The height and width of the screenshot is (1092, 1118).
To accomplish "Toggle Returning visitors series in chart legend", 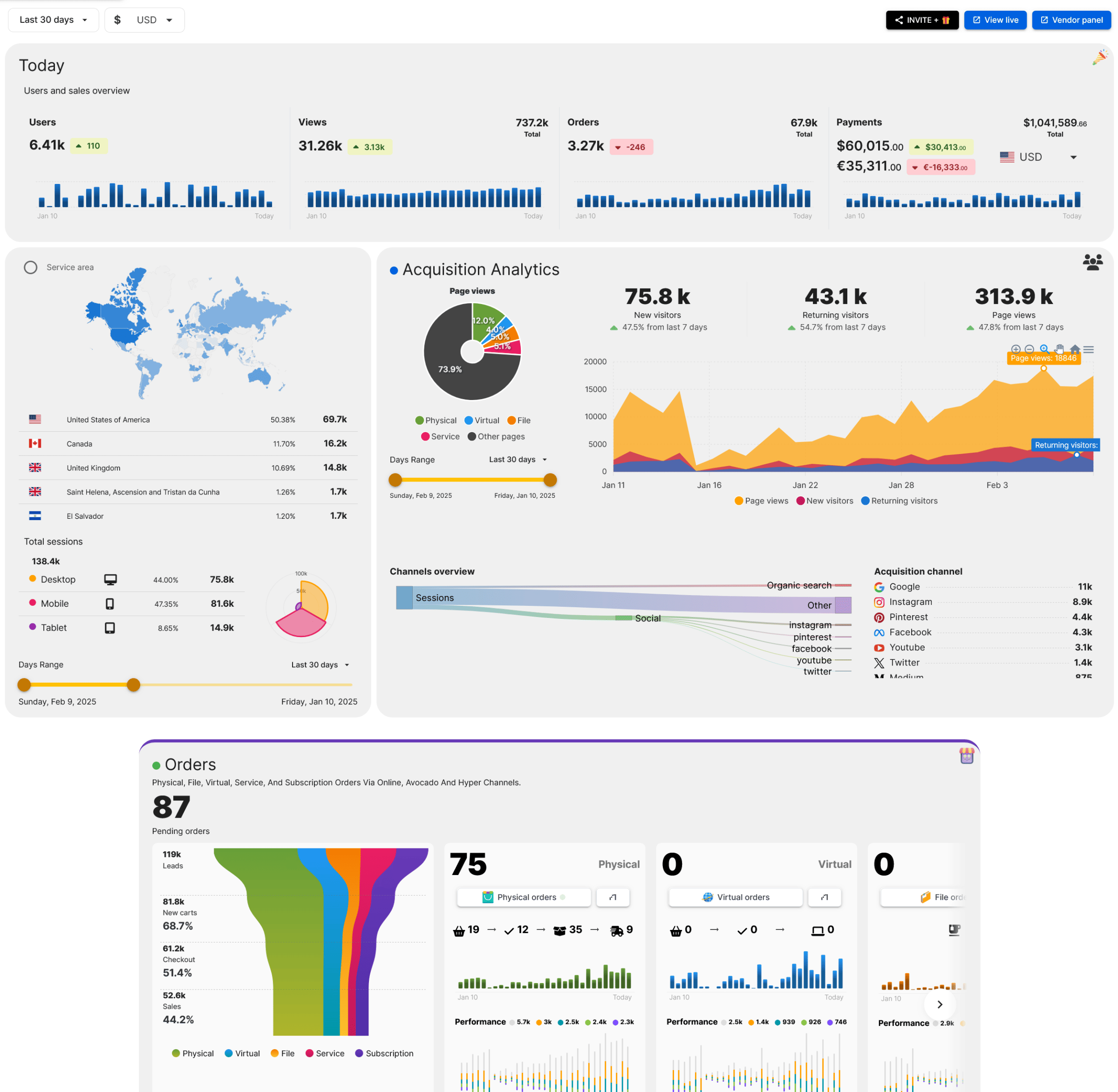I will point(899,501).
